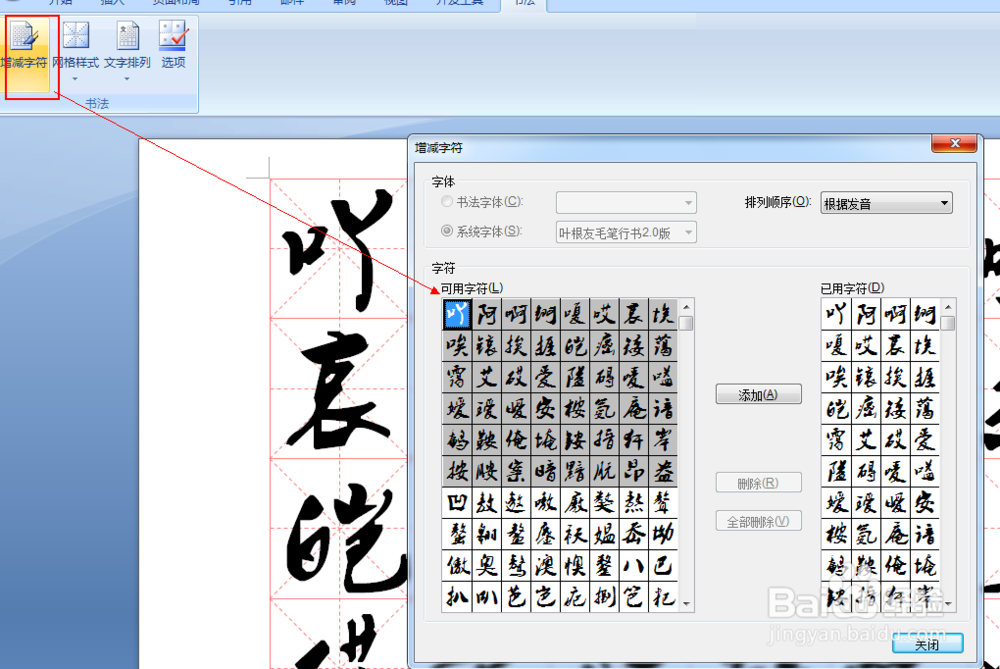Select 哀 in the available characters list
Viewport: 1000px width, 669px height.
tap(633, 314)
